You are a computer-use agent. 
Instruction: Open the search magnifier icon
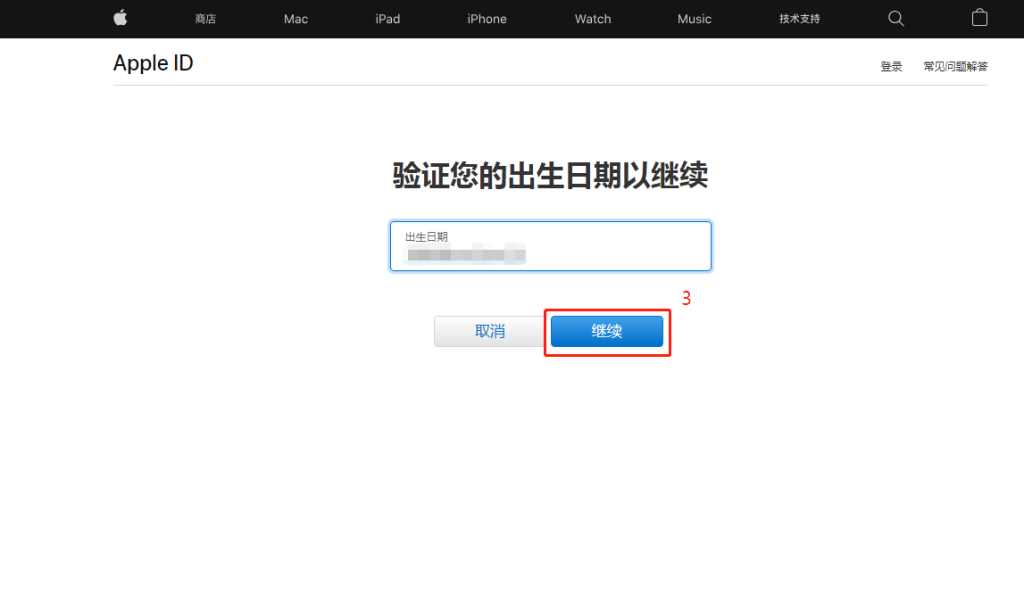coord(896,18)
